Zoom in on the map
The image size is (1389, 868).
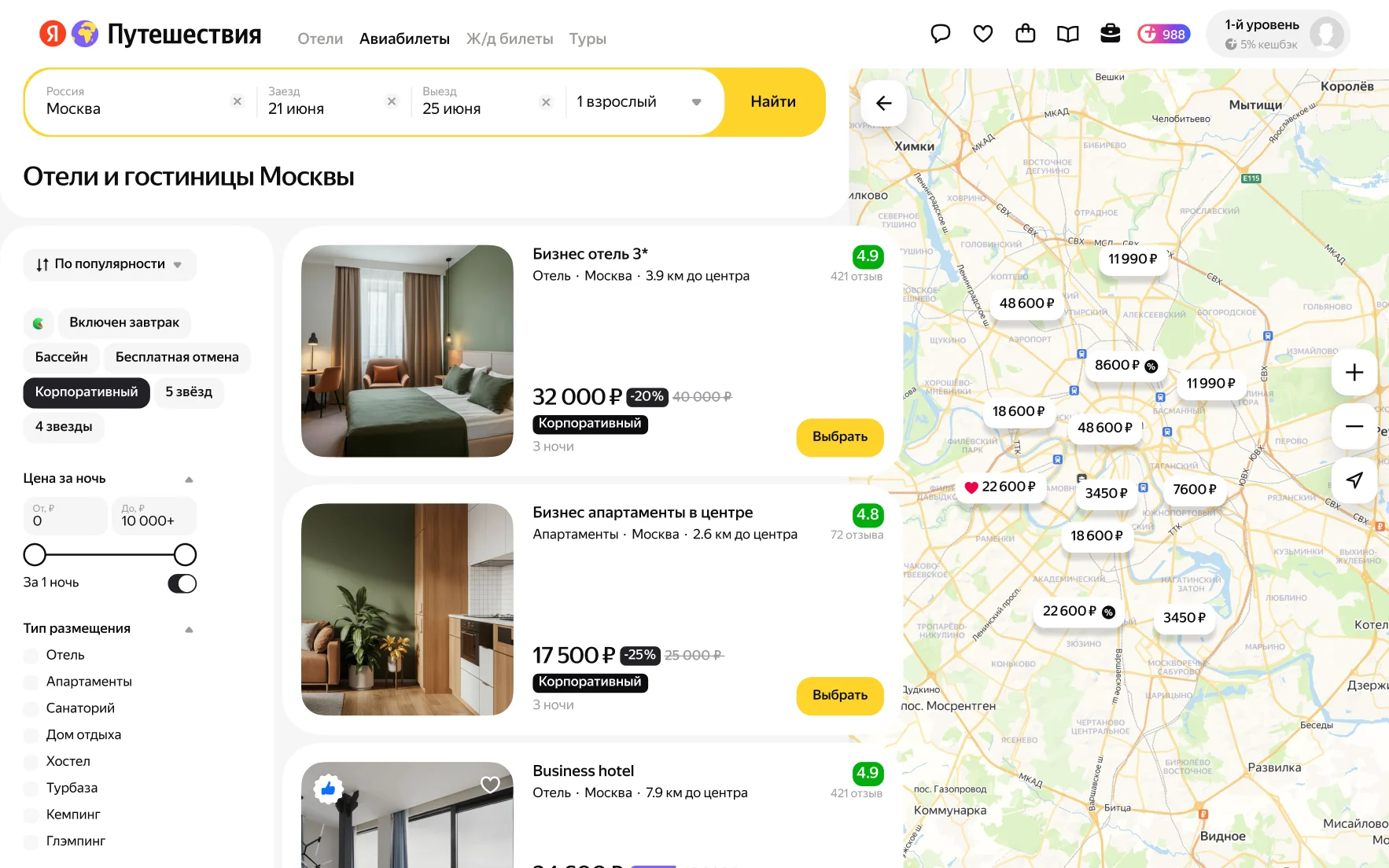coord(1354,373)
